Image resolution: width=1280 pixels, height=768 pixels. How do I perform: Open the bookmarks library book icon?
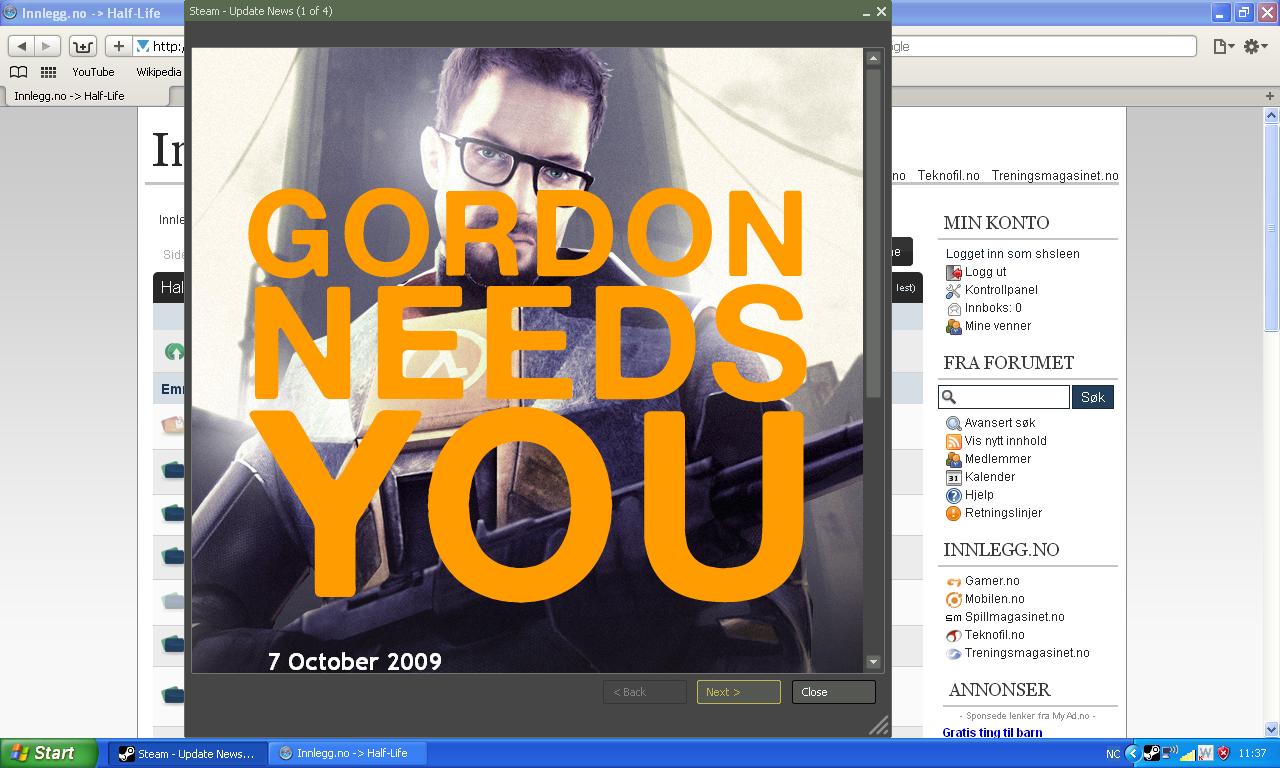click(18, 72)
